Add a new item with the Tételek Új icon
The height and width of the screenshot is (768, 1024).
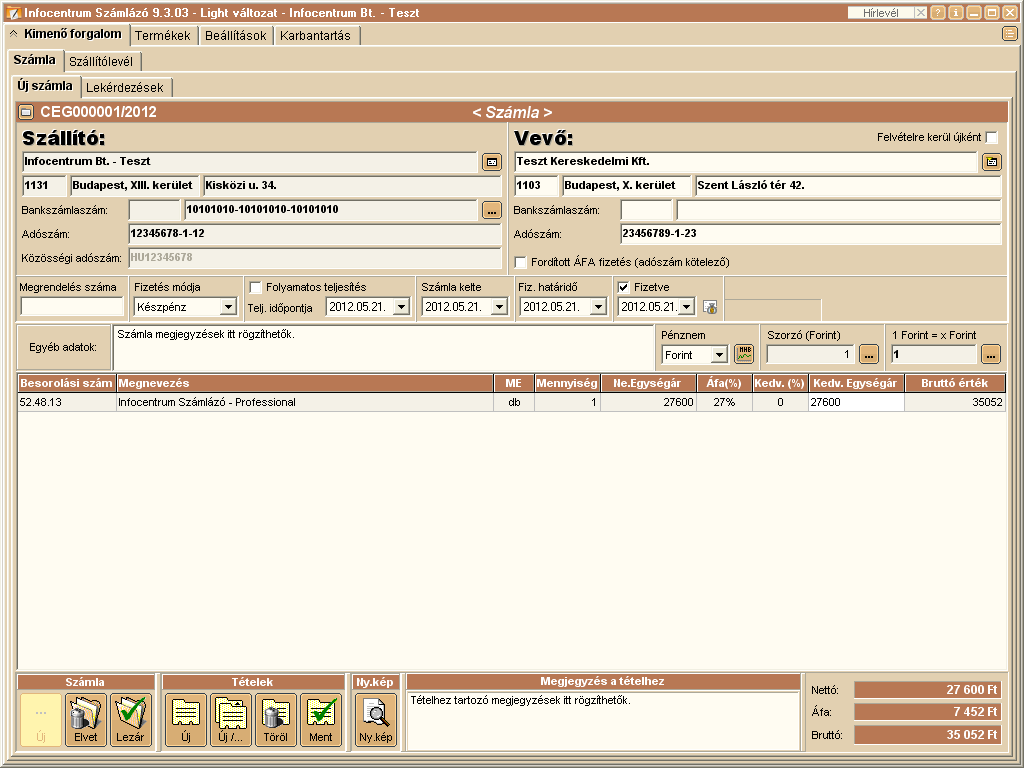coord(185,720)
